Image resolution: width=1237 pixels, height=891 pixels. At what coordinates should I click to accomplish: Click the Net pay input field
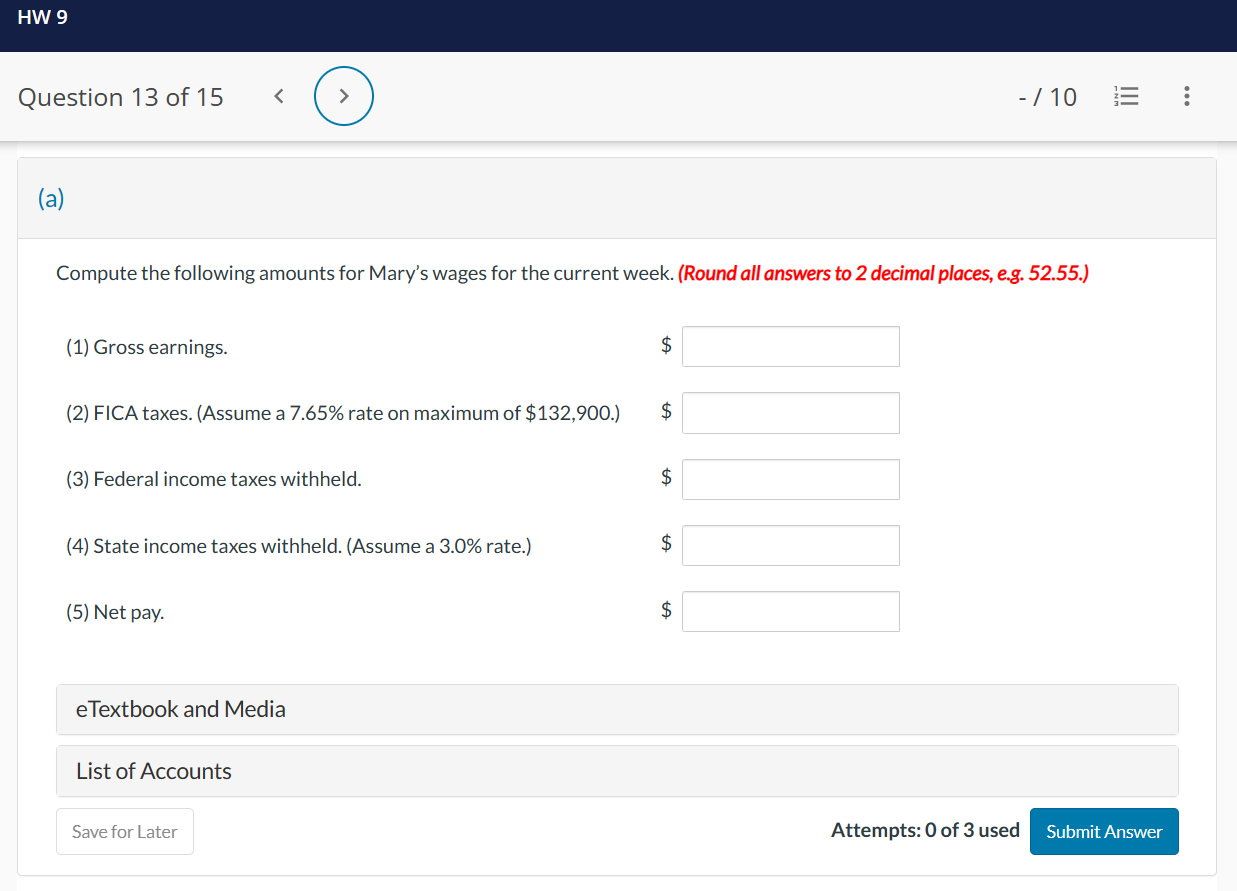pyautogui.click(x=791, y=611)
